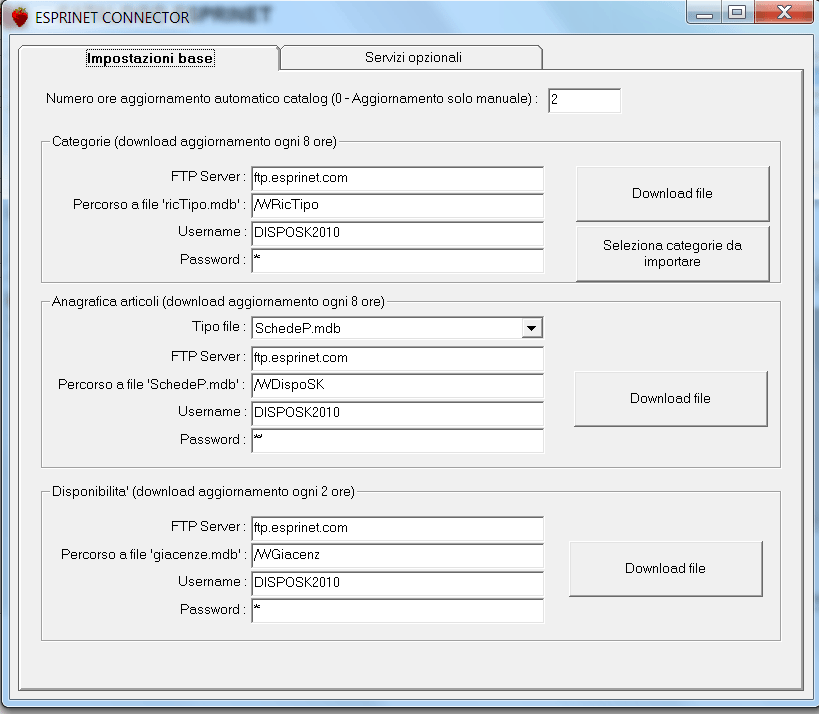
Task: Edit the Anagrafica articoli Username field
Action: pyautogui.click(x=397, y=413)
